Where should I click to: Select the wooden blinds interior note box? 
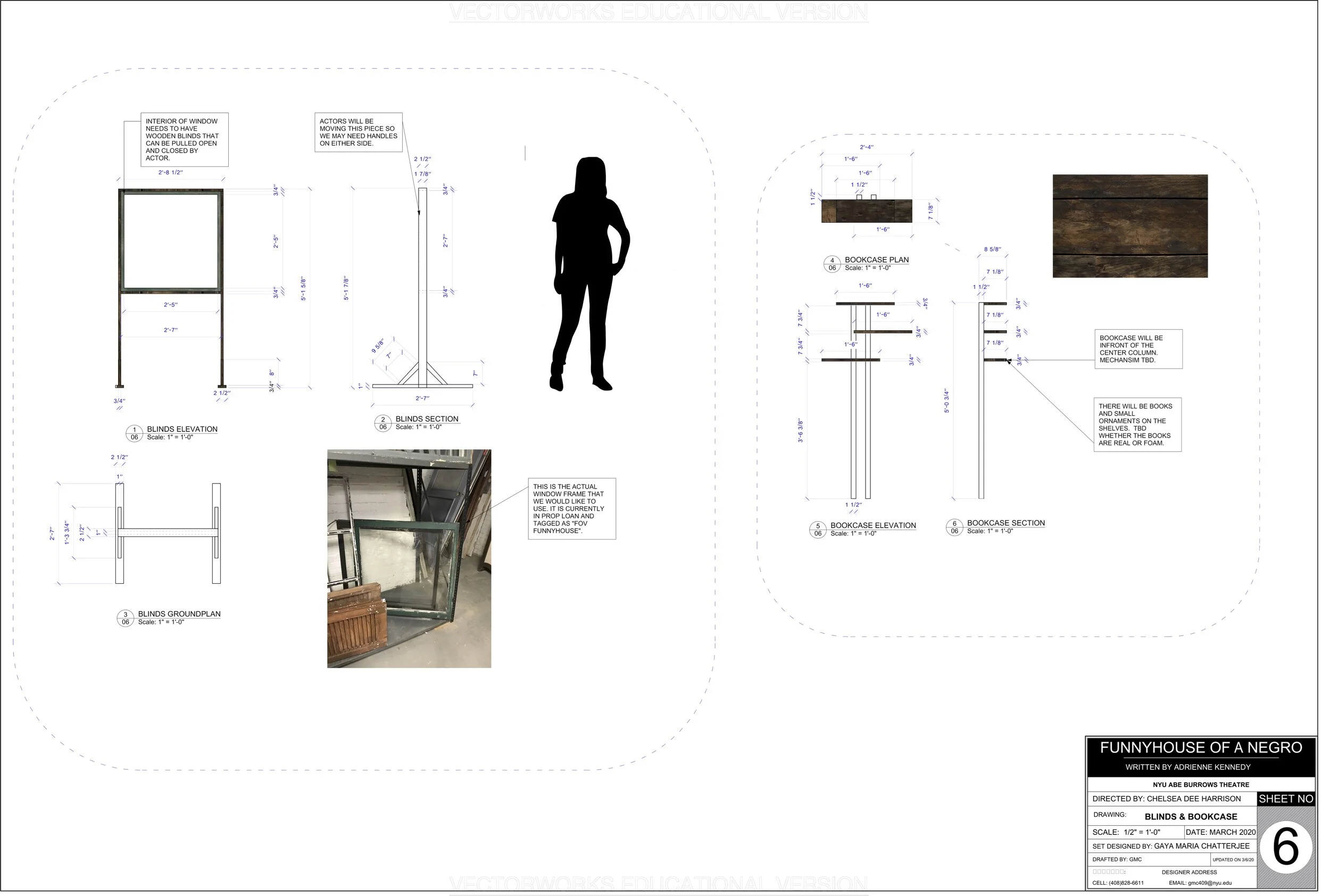tap(184, 139)
